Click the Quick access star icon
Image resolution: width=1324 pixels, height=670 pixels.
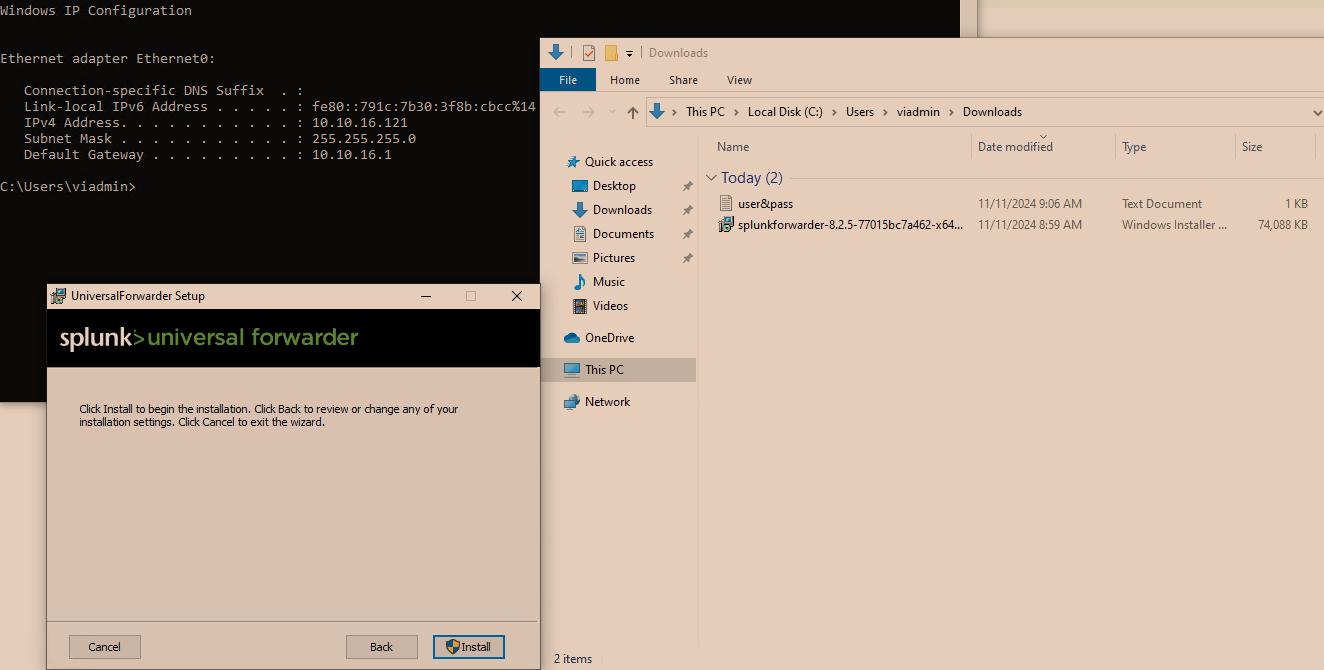(x=573, y=162)
